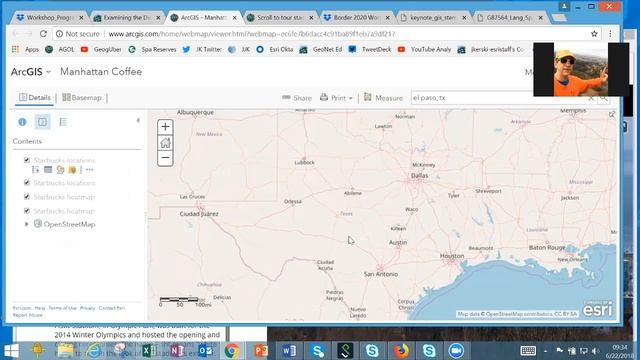The image size is (640, 360).
Task: Switch to the Scroll to tour browser tab
Action: pos(280,18)
